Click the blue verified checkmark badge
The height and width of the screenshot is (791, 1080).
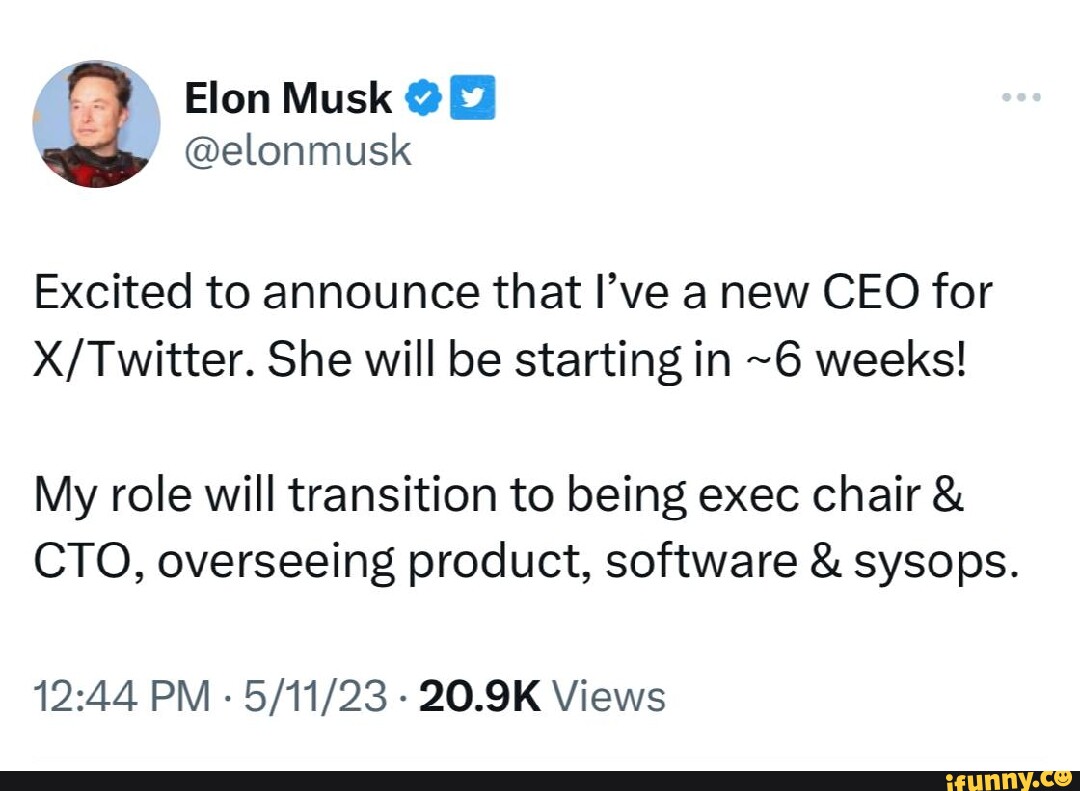coord(422,99)
